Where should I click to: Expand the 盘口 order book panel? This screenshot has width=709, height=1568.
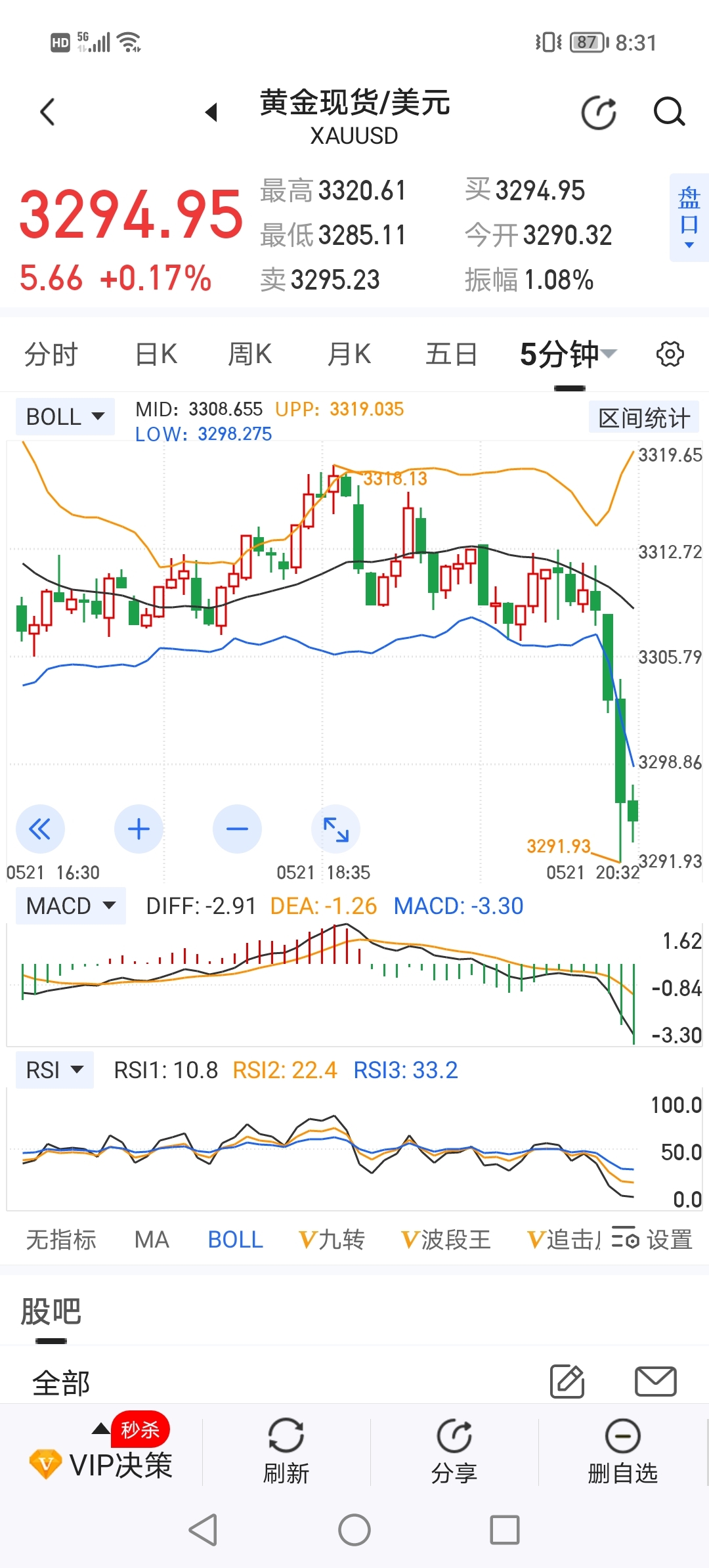coord(689,218)
